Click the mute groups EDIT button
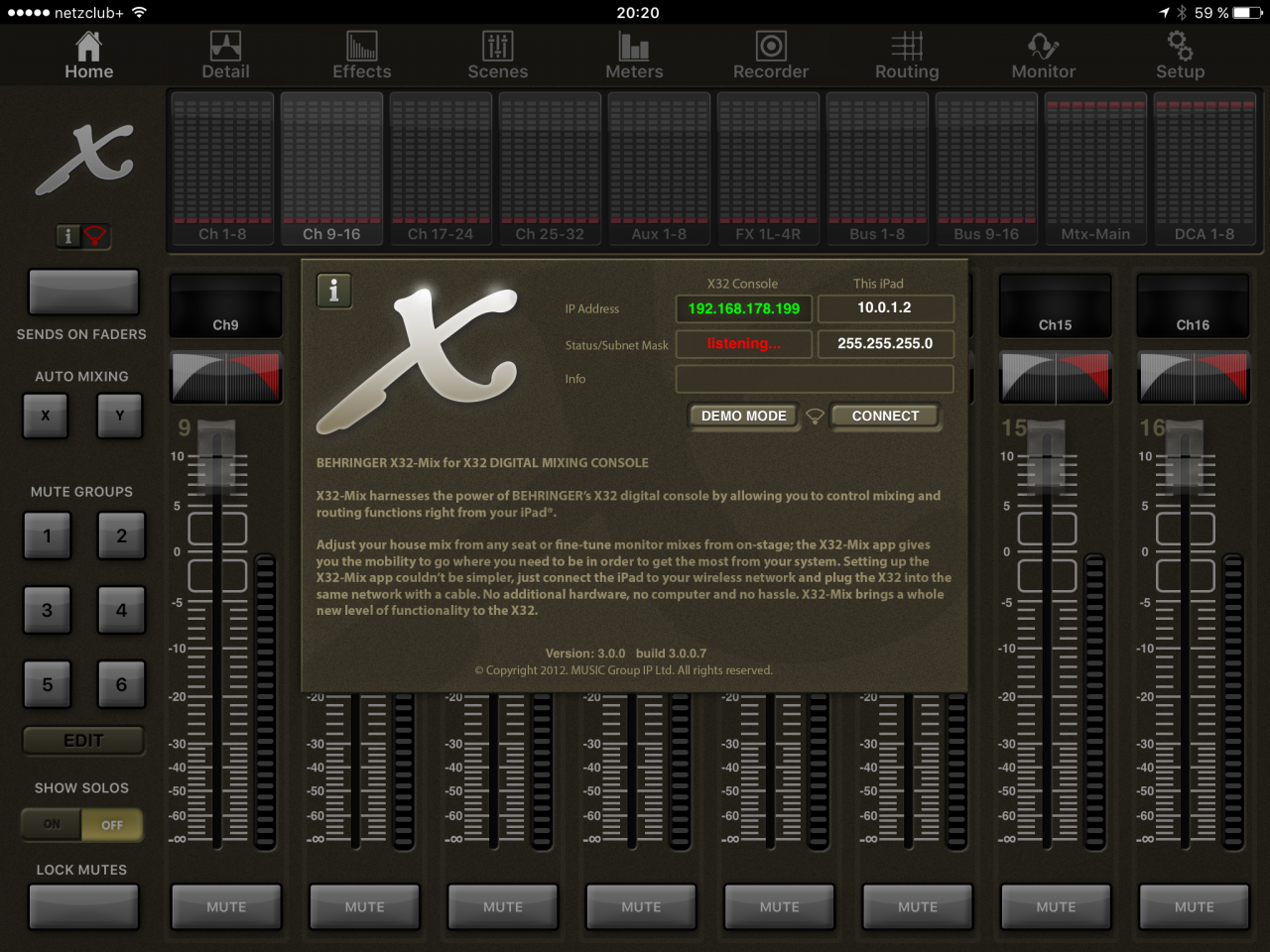The image size is (1270, 952). point(83,741)
